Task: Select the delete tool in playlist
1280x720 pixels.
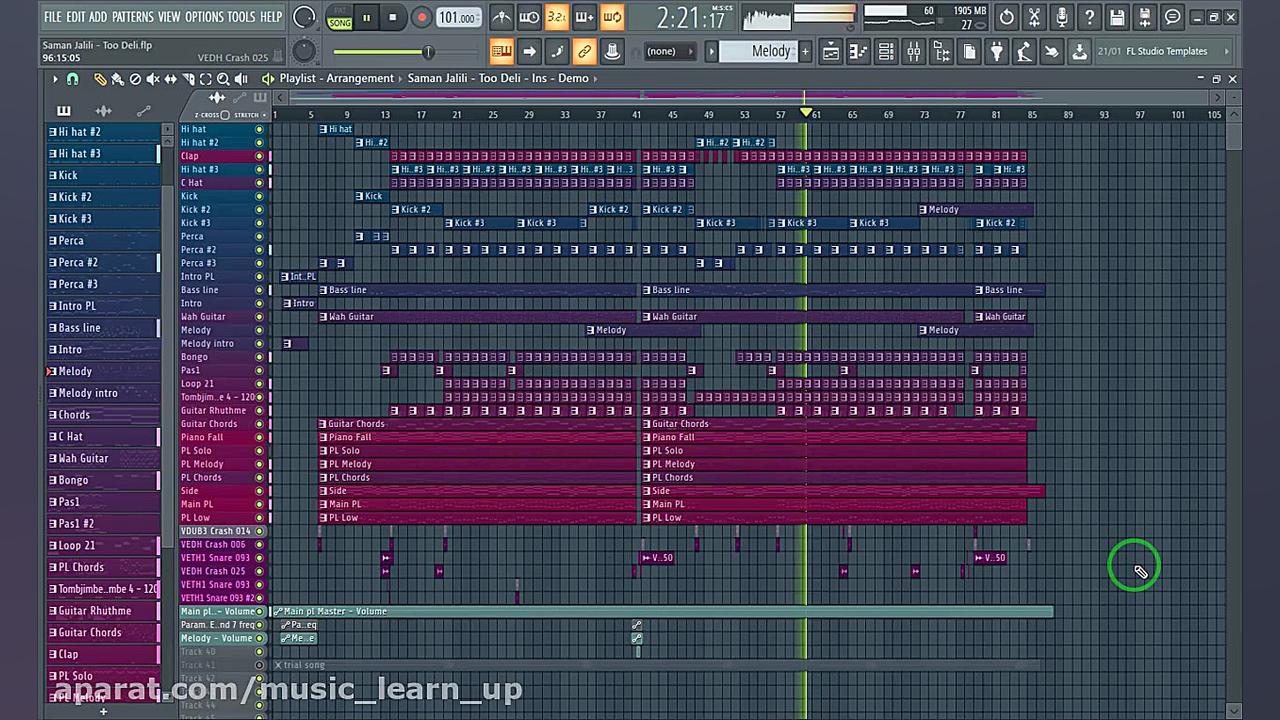Action: tap(135, 78)
